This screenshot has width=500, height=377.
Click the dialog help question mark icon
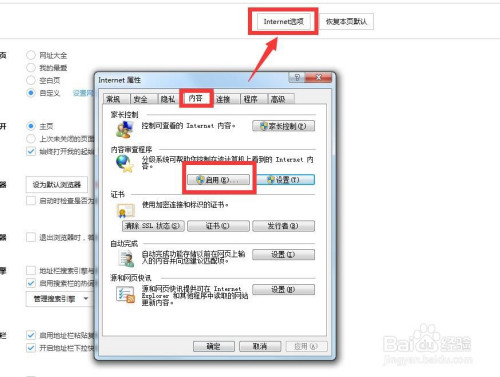click(x=298, y=77)
